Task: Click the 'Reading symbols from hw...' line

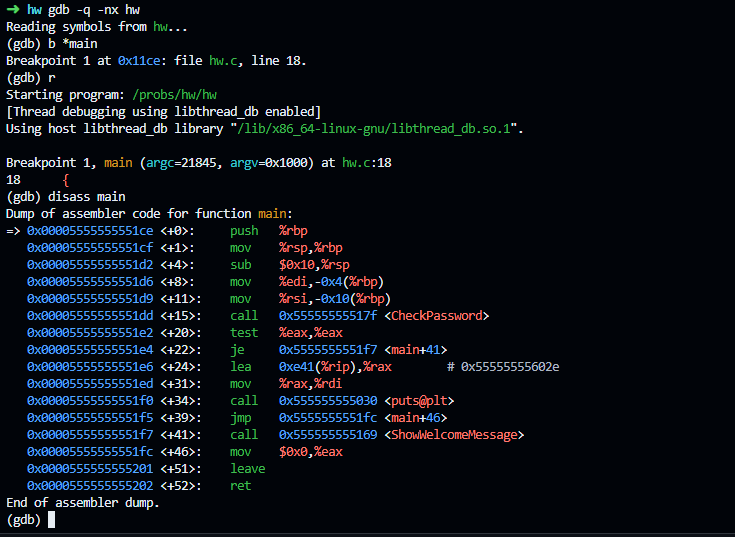Action: (x=97, y=27)
